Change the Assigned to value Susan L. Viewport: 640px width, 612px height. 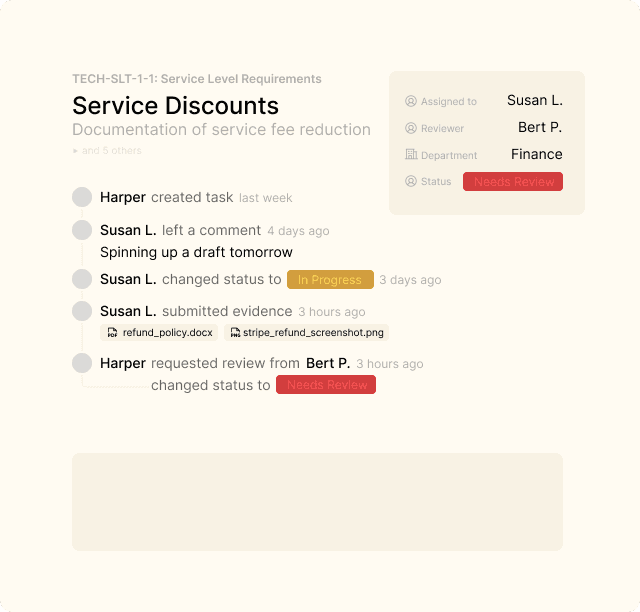pos(534,100)
